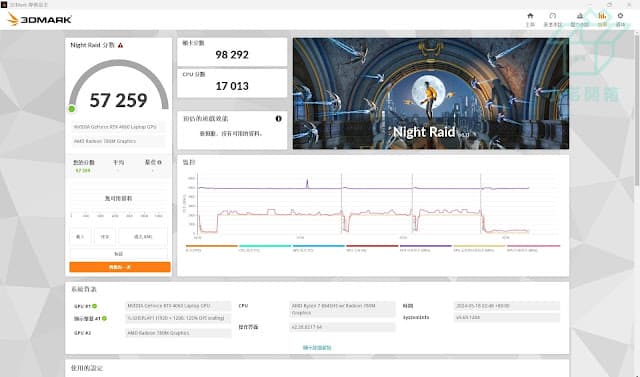Screen dimensions: 640x377
Task: Click the Load button under the score chart
Action: point(80,237)
